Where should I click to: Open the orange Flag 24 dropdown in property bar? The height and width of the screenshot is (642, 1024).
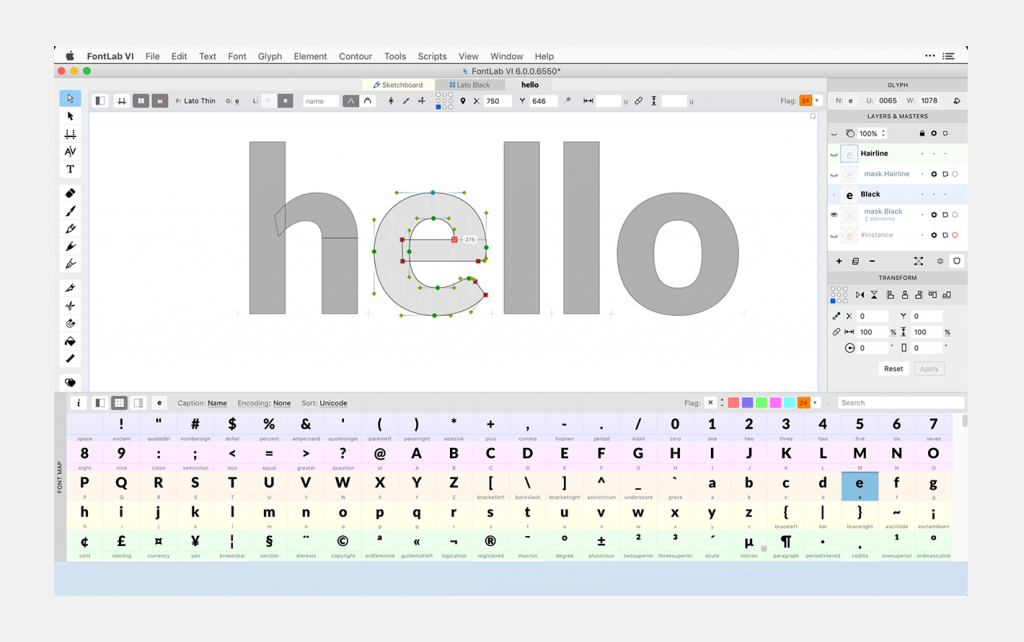[817, 101]
